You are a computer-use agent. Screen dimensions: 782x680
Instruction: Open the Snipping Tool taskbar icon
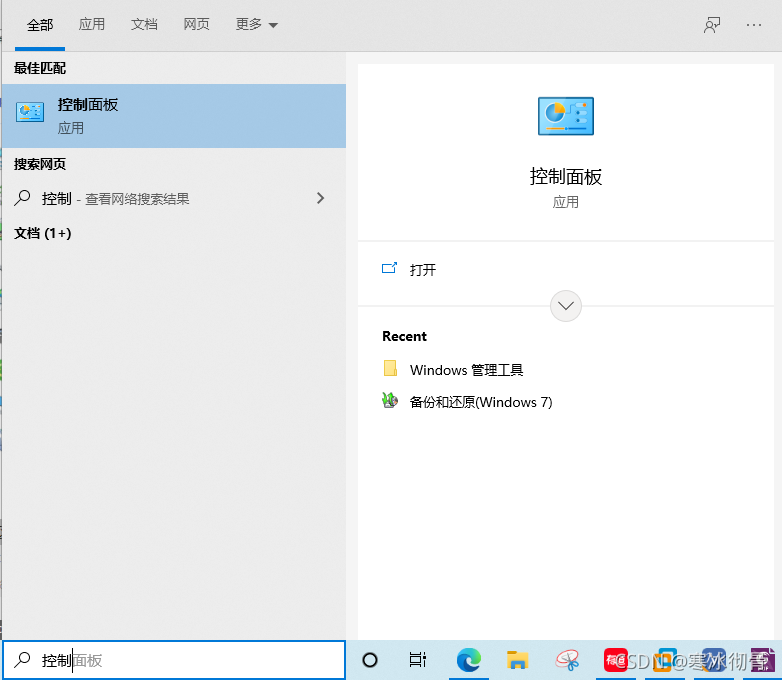tap(567, 660)
